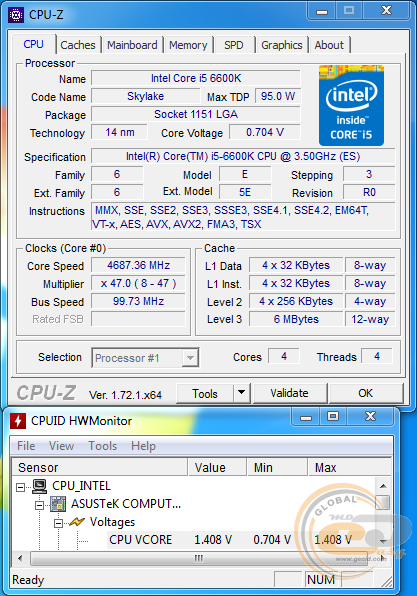The width and height of the screenshot is (417, 596).
Task: Click the Code Name value Skylake
Action: (x=146, y=96)
